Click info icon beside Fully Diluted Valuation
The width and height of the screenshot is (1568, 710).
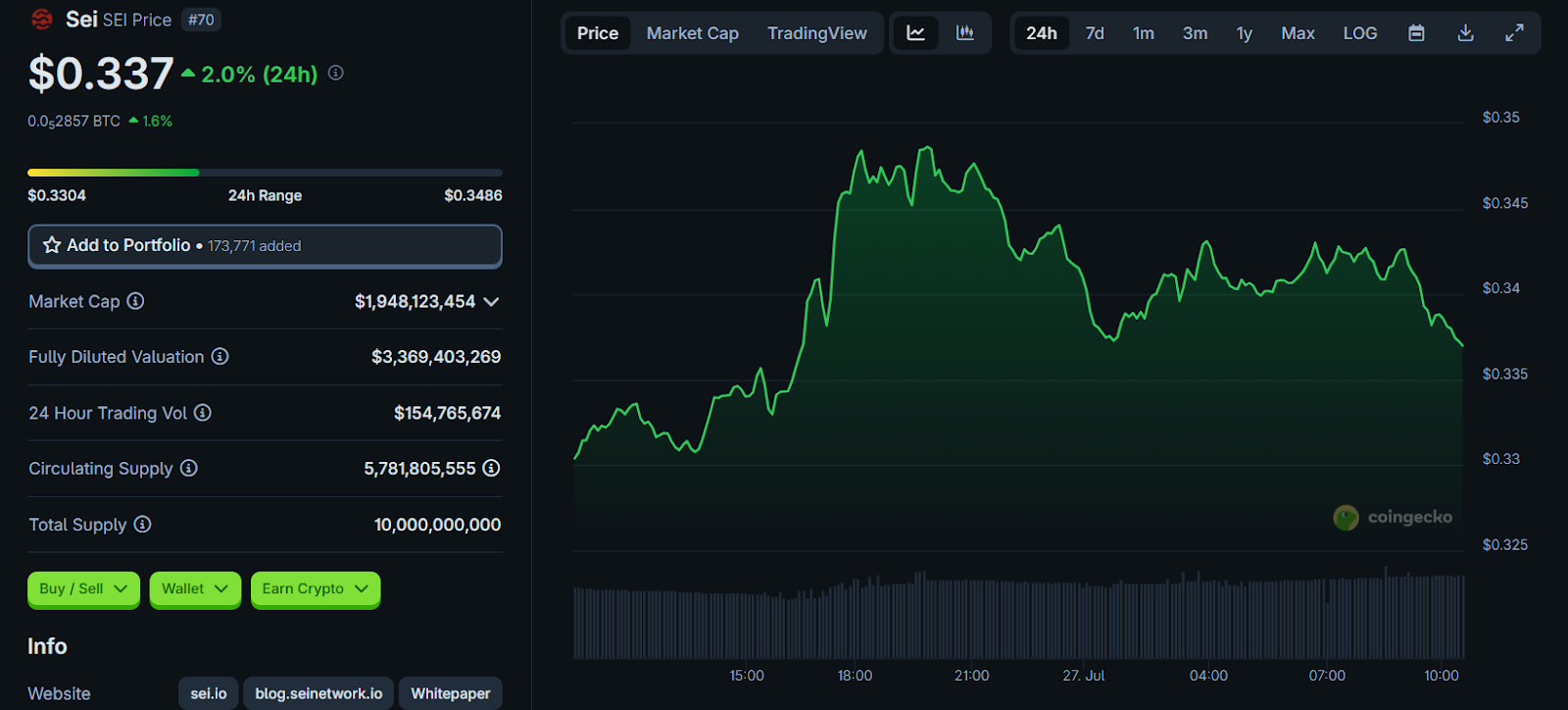click(220, 356)
